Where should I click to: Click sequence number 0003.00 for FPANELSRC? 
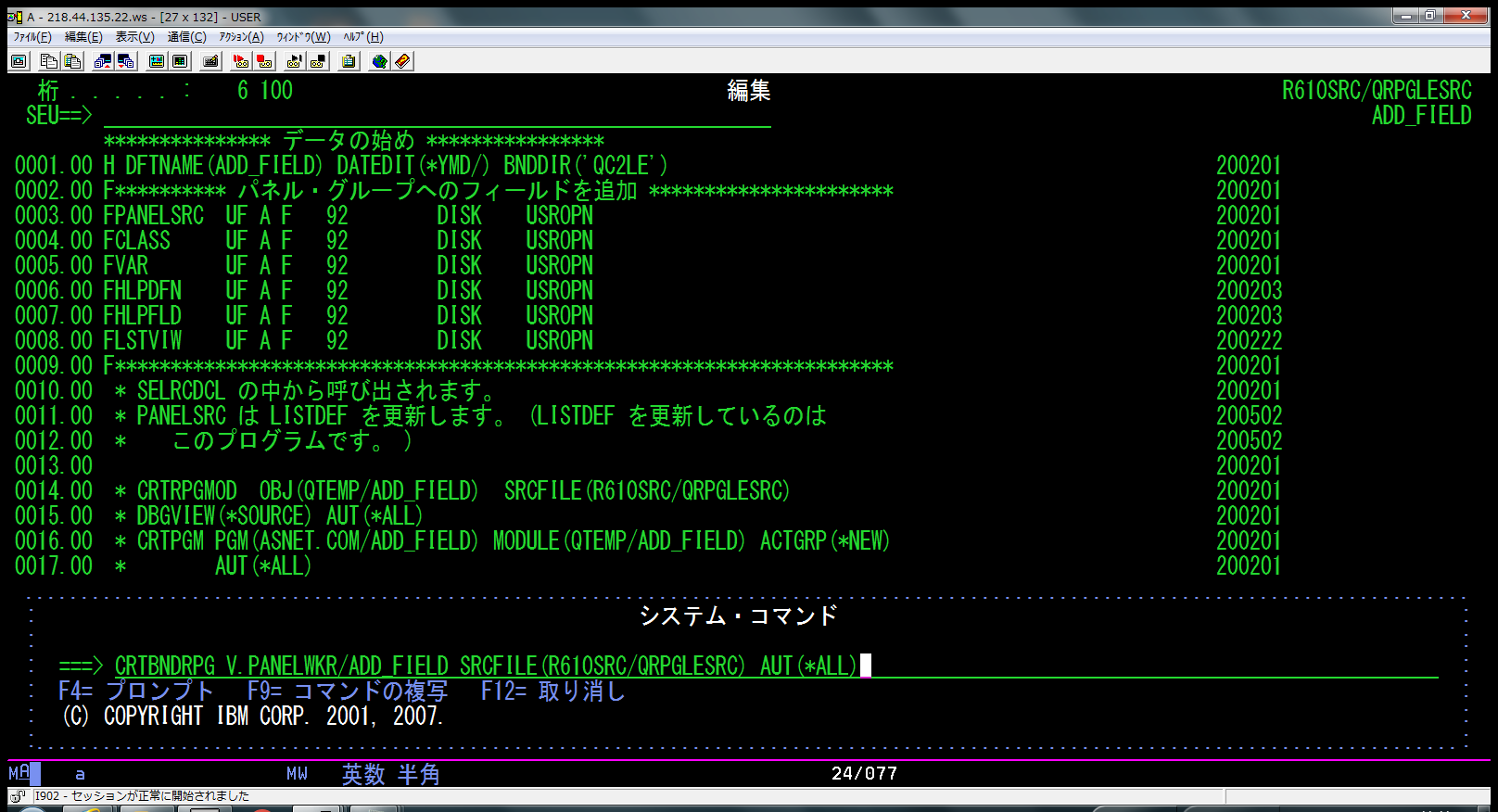[x=54, y=216]
